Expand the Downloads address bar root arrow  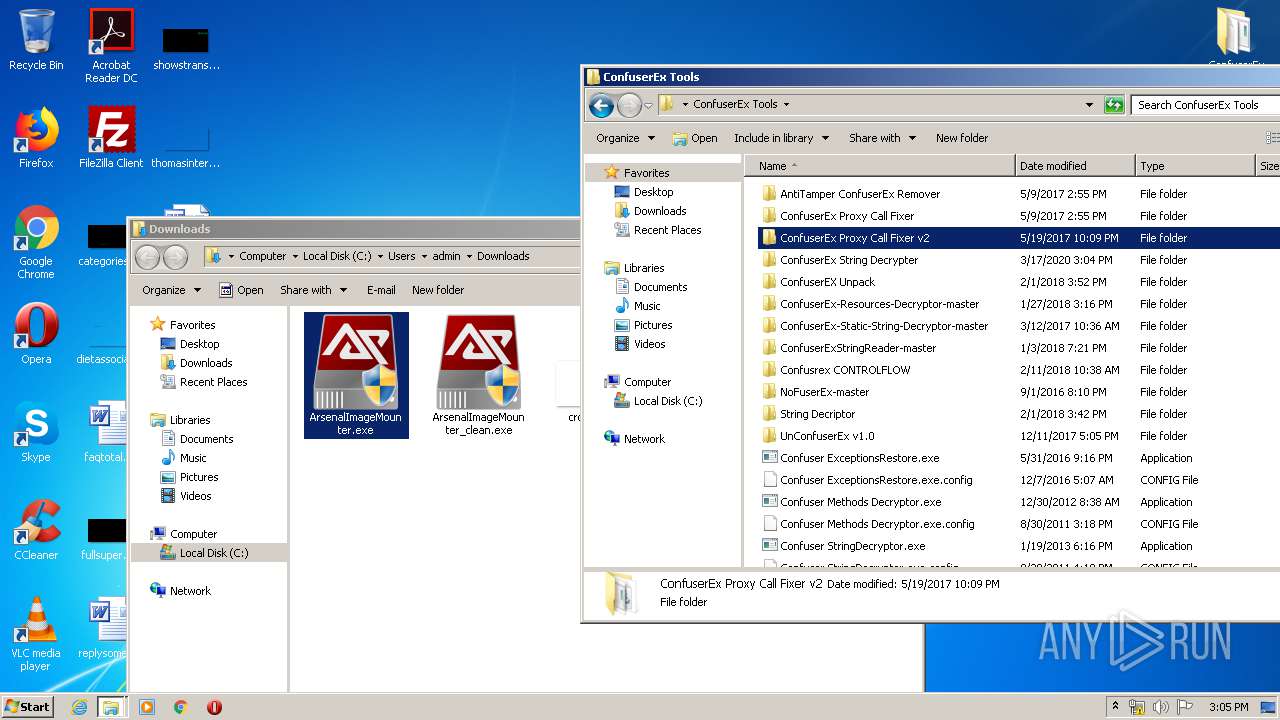click(231, 257)
